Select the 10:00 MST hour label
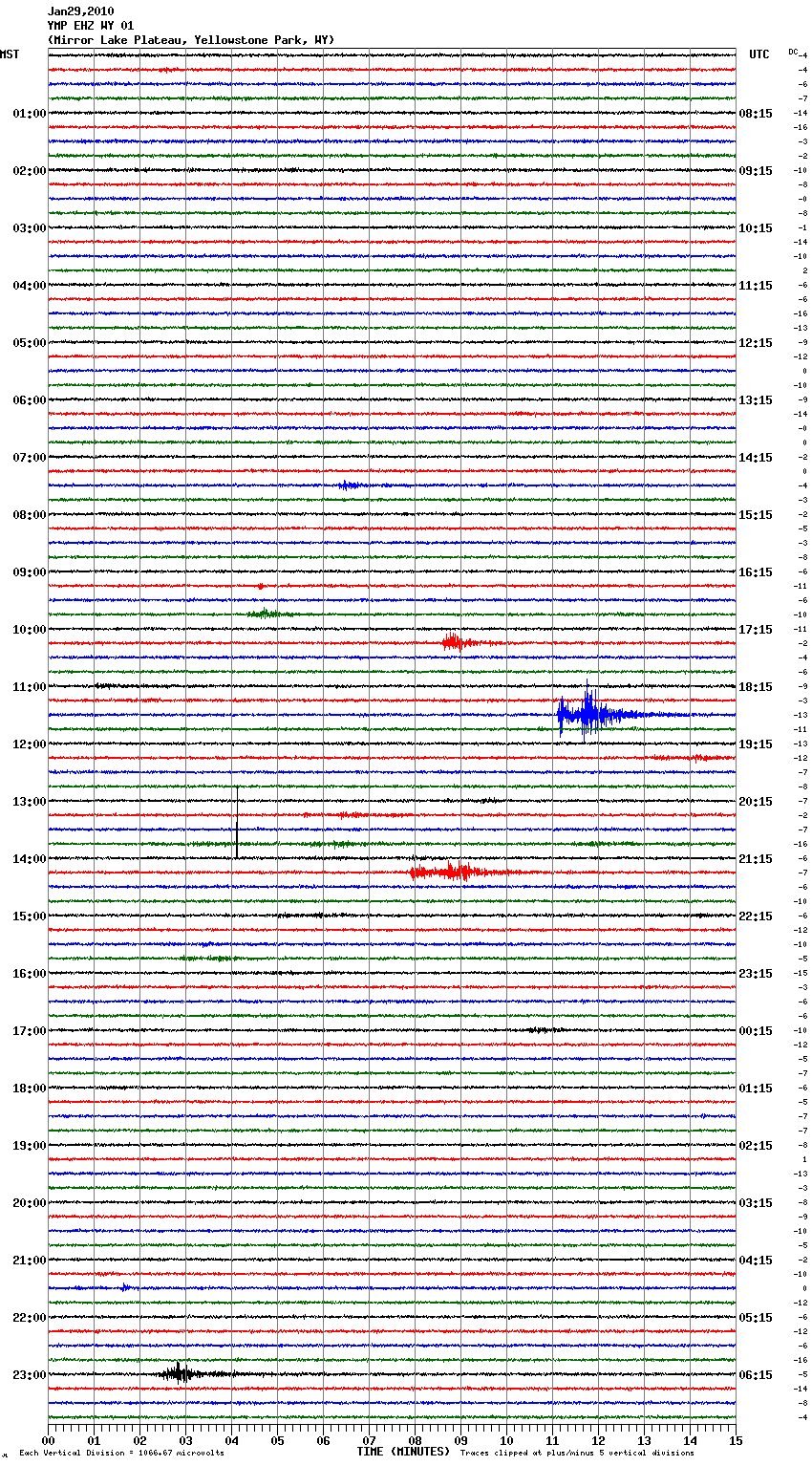 click(30, 630)
